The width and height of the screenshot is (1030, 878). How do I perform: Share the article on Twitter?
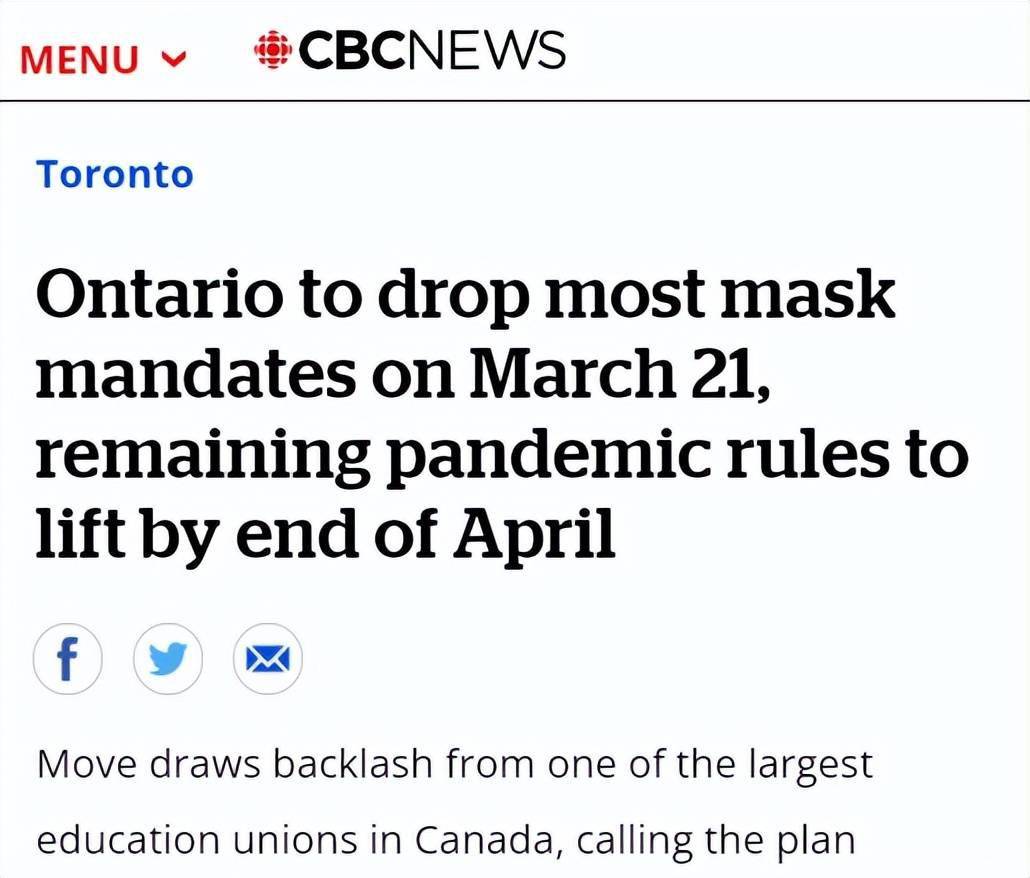pyautogui.click(x=168, y=659)
